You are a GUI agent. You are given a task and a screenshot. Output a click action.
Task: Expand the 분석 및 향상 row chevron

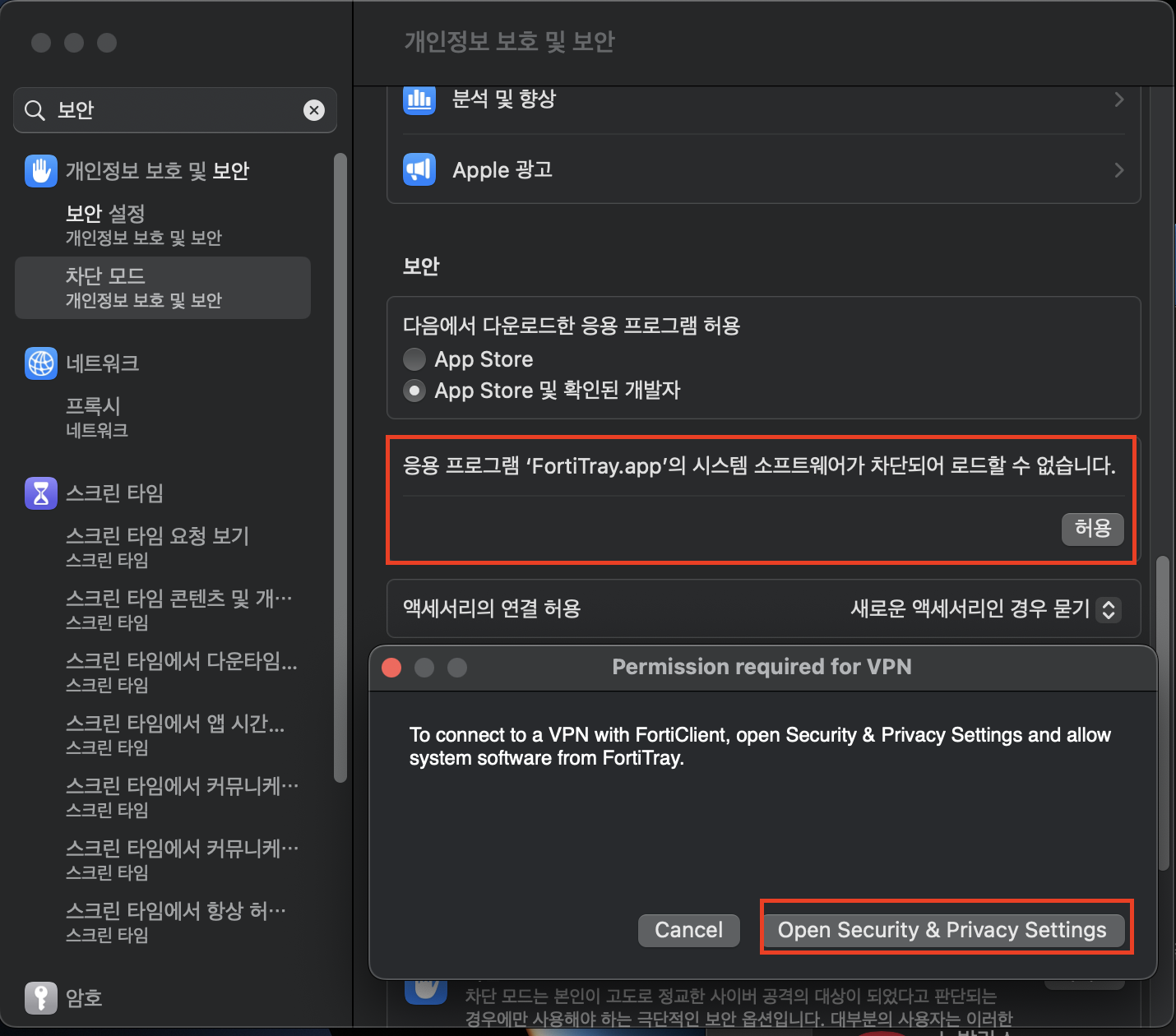tap(1118, 99)
